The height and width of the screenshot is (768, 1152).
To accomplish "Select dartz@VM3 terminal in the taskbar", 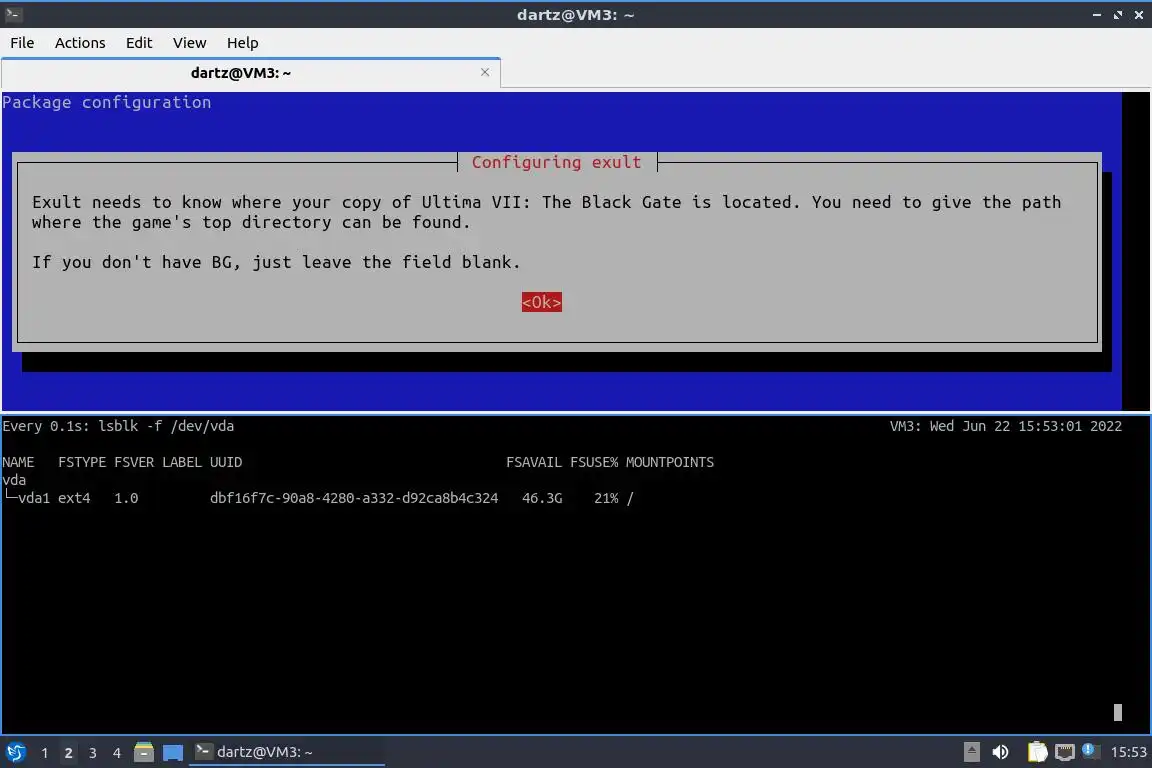I will coord(287,752).
